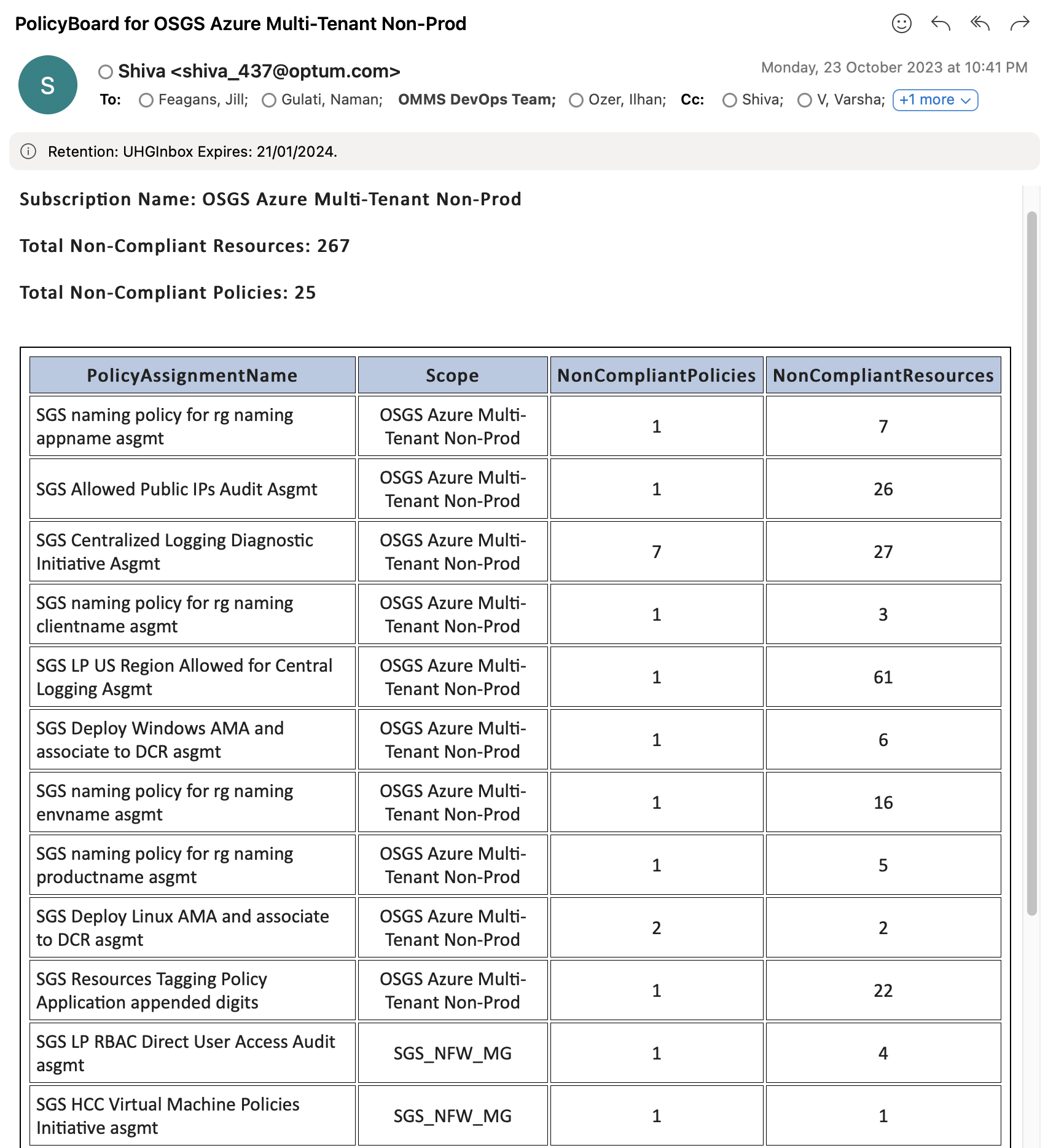Click the emoji reaction smiley icon
1048x1148 pixels.
(x=901, y=24)
